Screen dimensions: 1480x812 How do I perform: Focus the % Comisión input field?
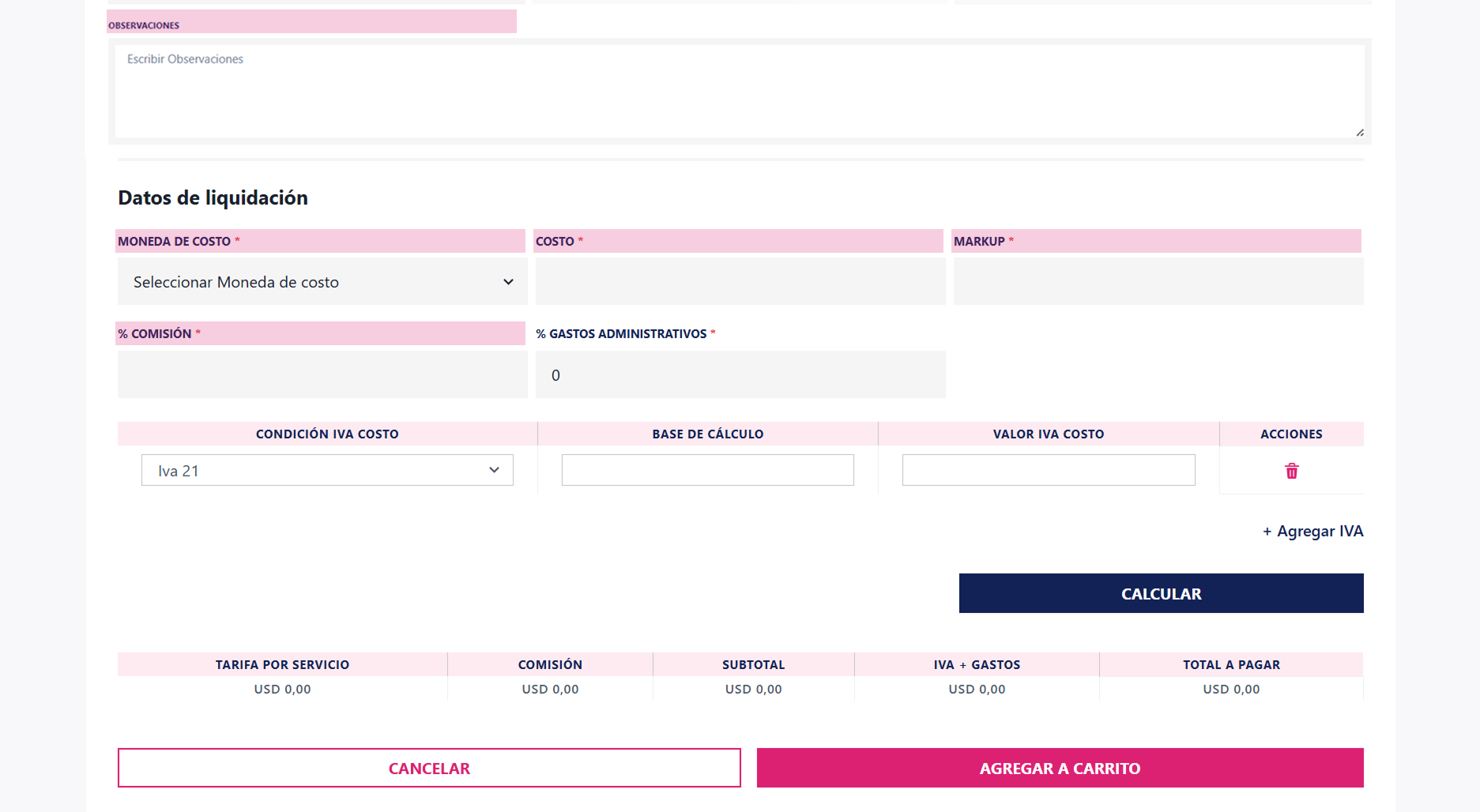(322, 375)
